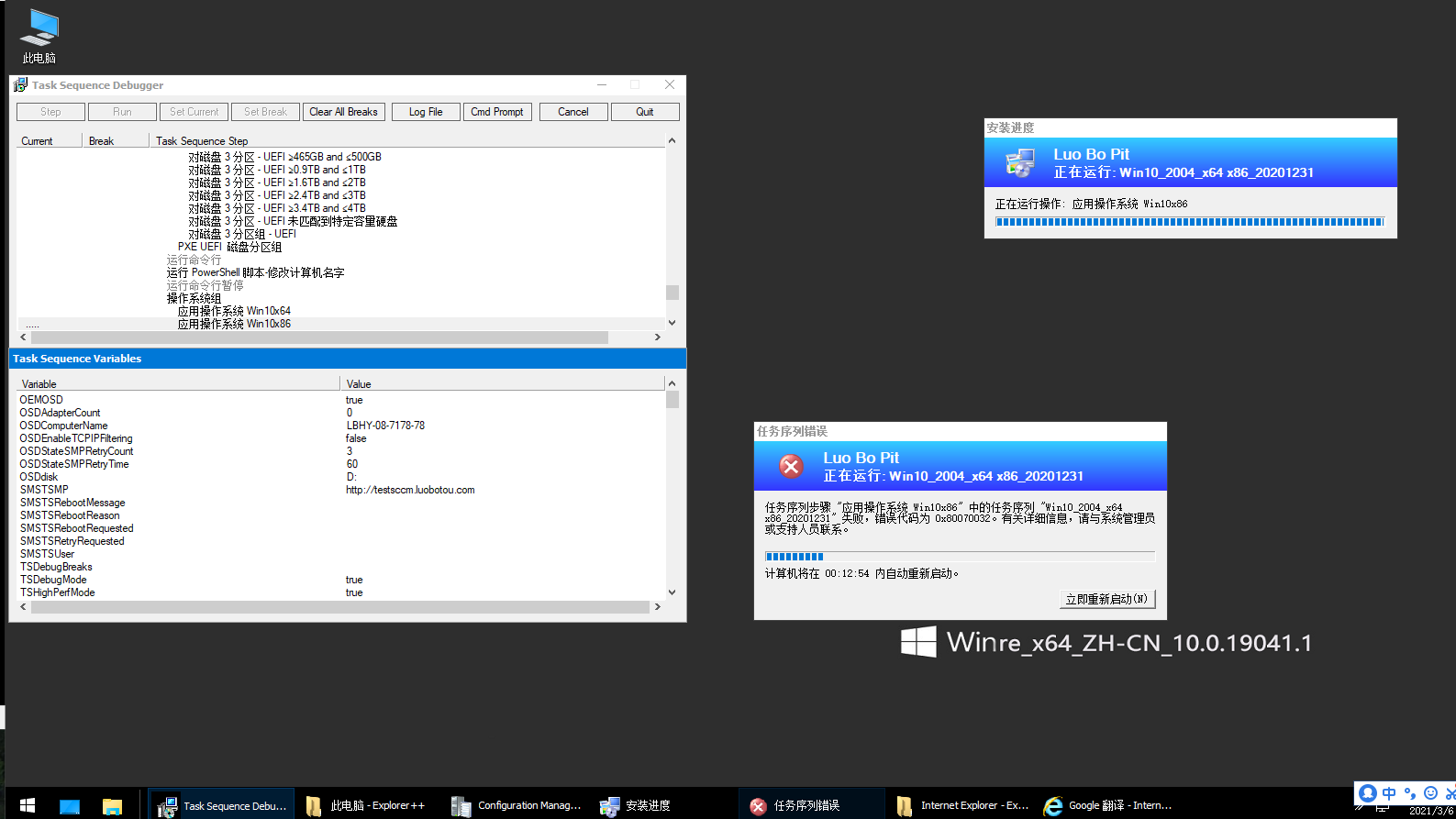
Task: Click value http://testsccm.luobotou.com
Action: (410, 490)
